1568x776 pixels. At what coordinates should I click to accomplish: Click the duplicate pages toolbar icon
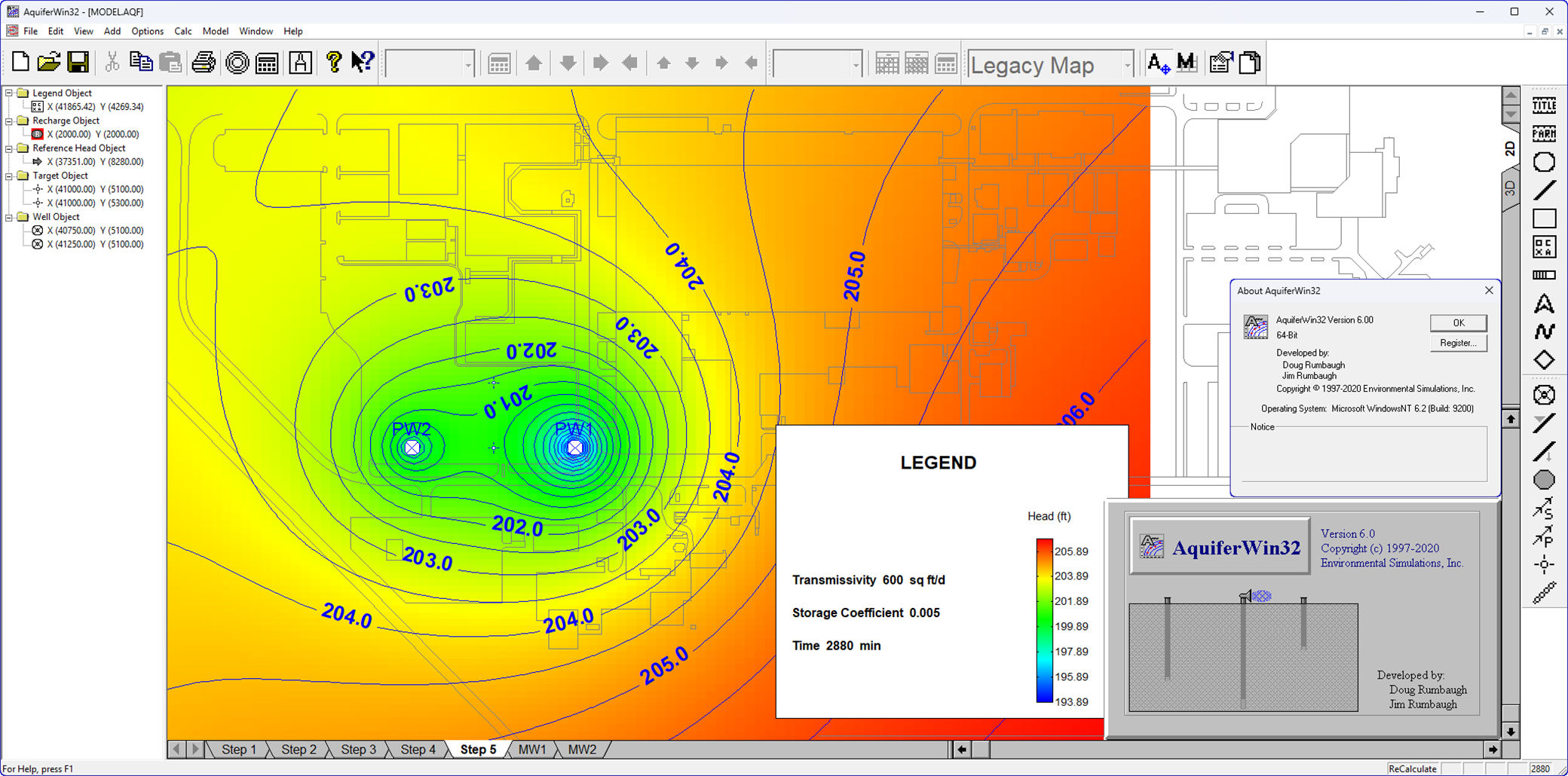1250,63
